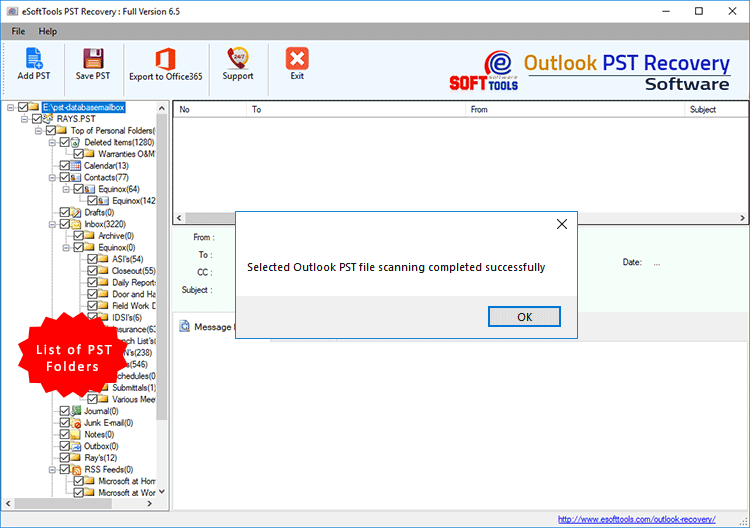This screenshot has height=528, width=750.
Task: Uncheck the Junk E-mail(0) checkbox
Action: click(65, 423)
